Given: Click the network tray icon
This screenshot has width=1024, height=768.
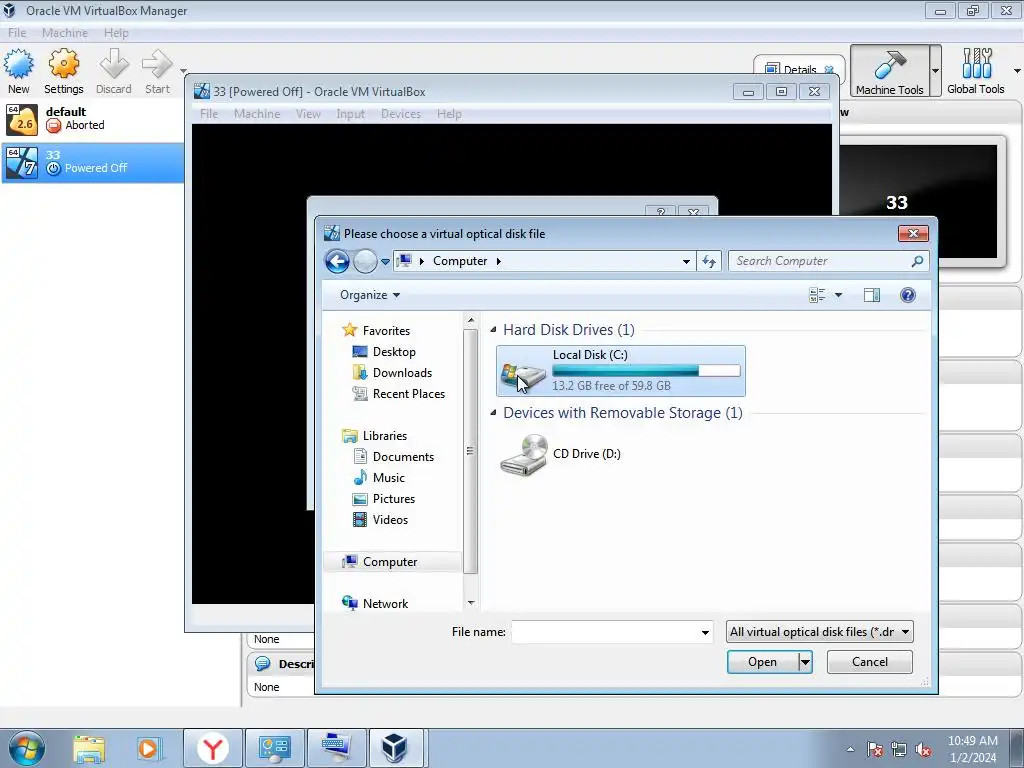Looking at the screenshot, I should tap(899, 750).
